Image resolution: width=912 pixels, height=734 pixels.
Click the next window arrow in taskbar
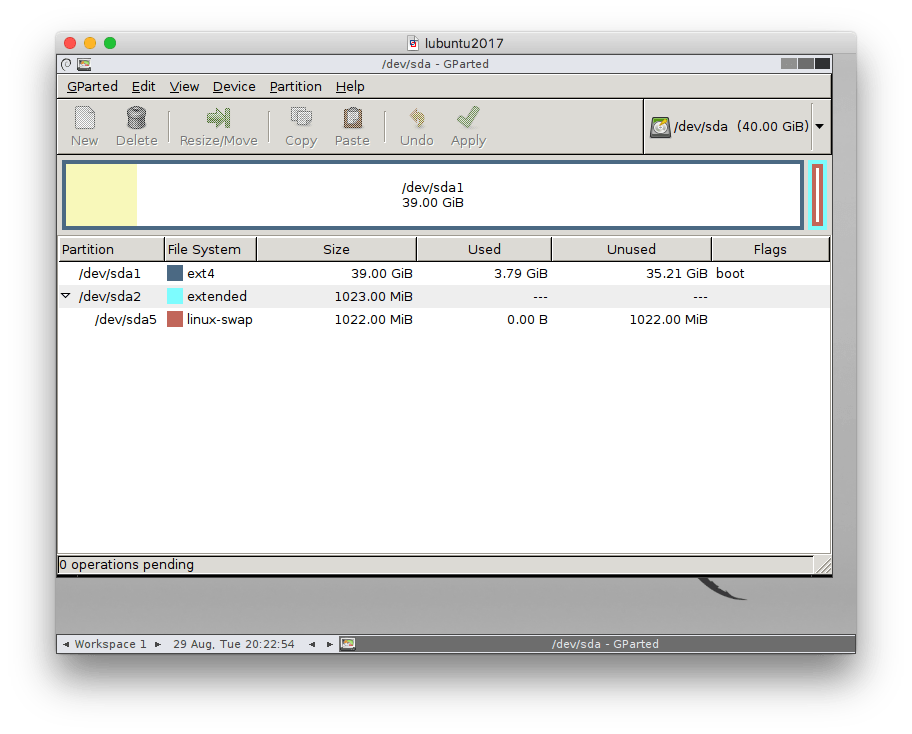330,644
